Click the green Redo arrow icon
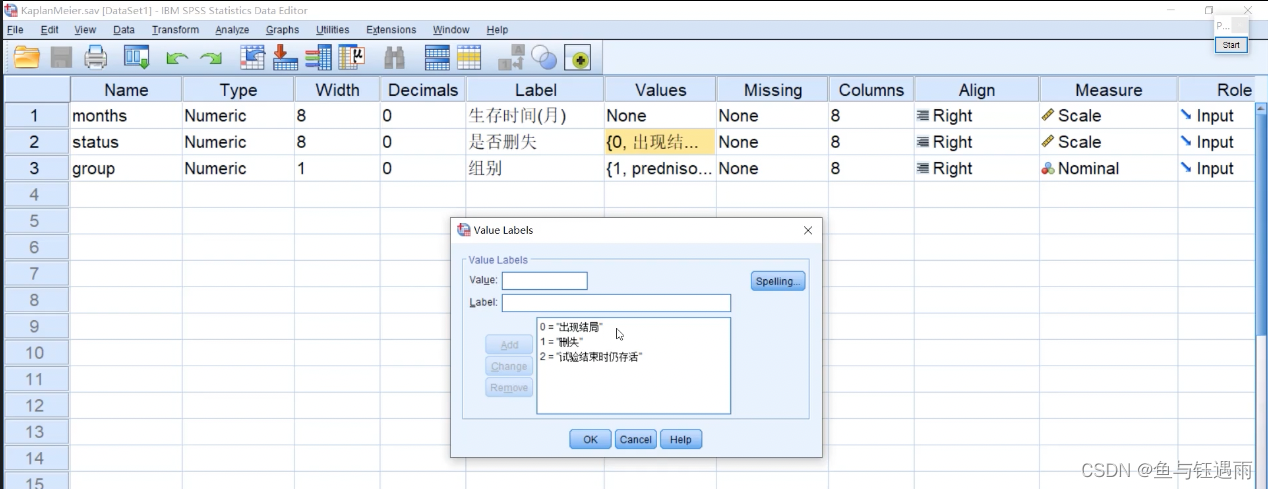The width and height of the screenshot is (1268, 489). pos(210,59)
